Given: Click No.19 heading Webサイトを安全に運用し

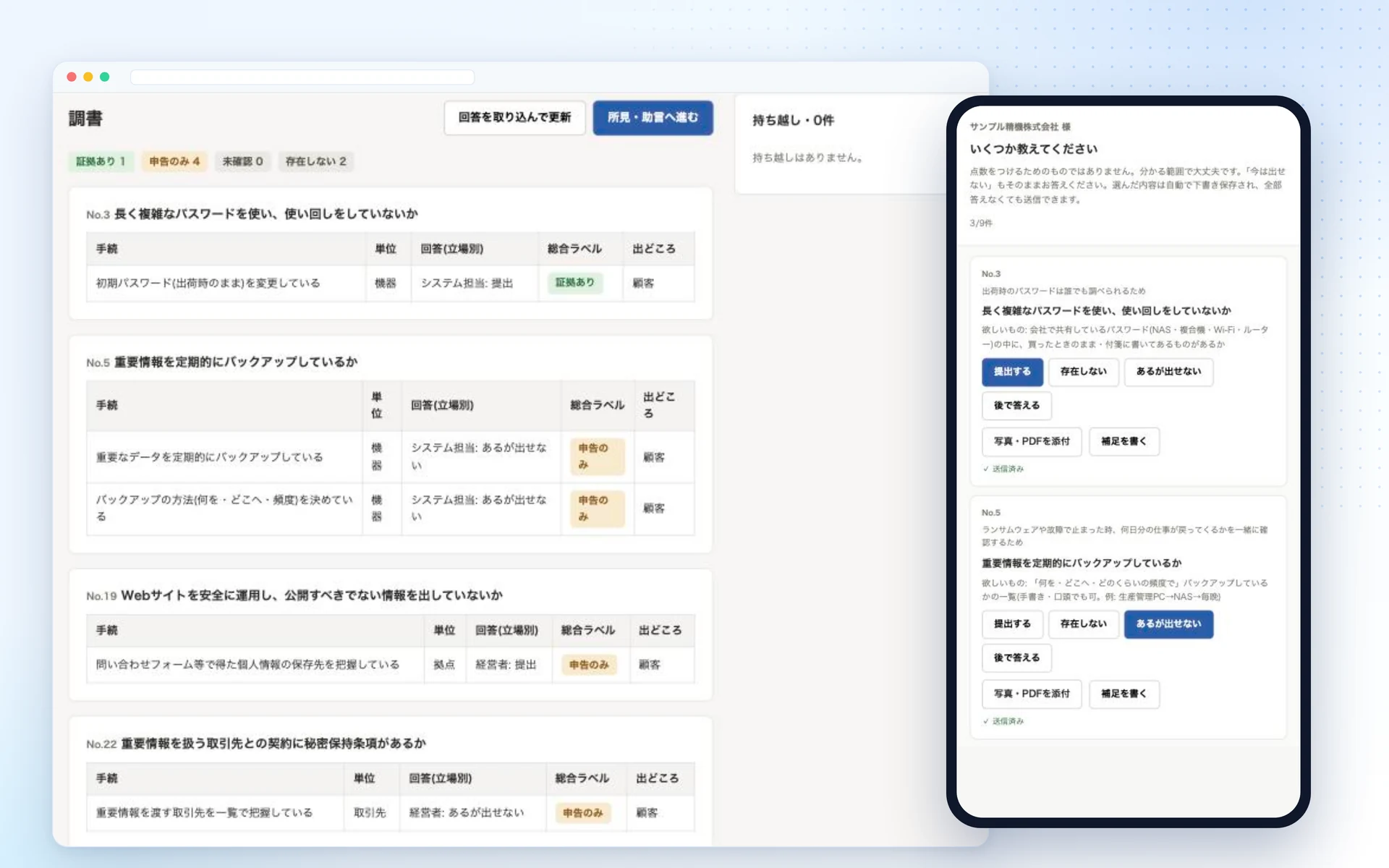Looking at the screenshot, I should [x=311, y=595].
